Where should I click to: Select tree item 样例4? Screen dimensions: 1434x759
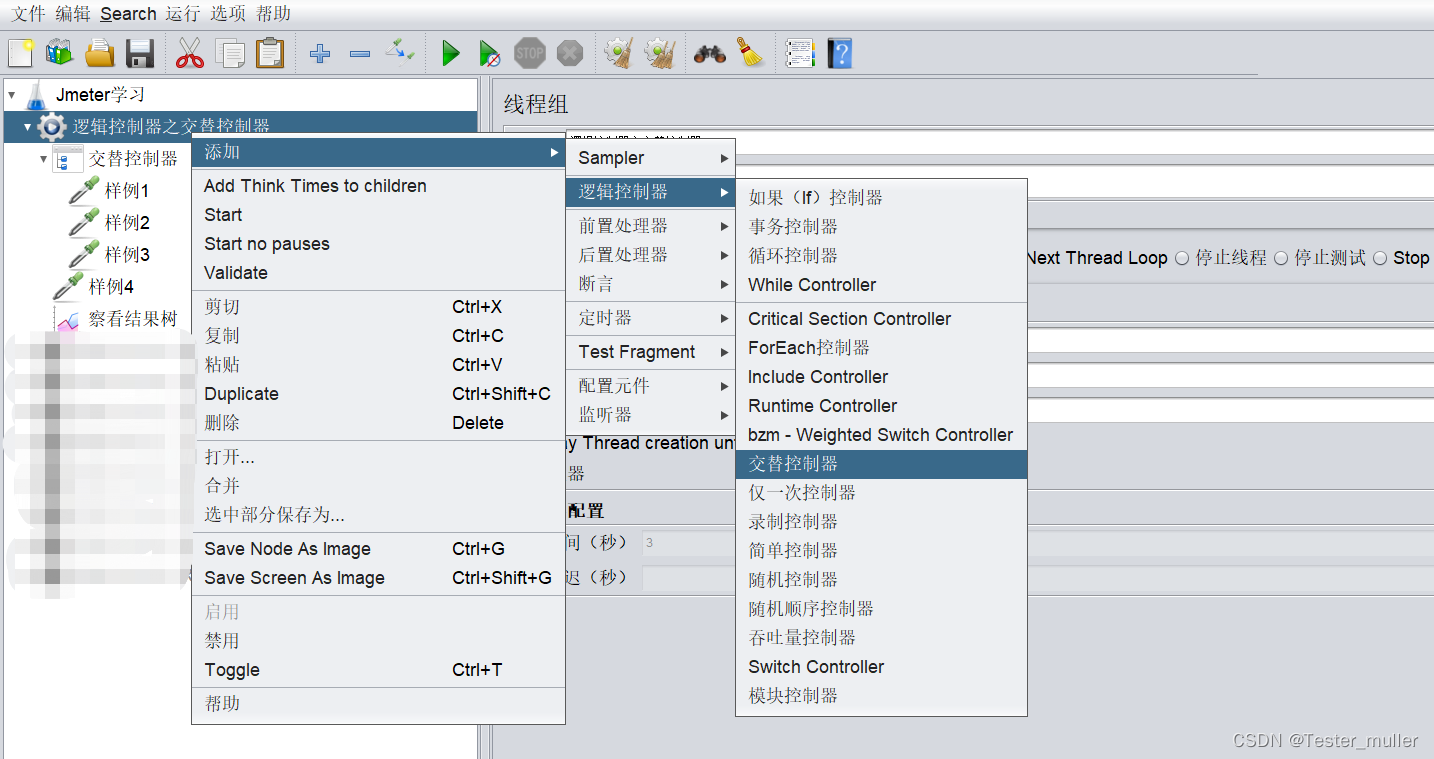pyautogui.click(x=111, y=287)
